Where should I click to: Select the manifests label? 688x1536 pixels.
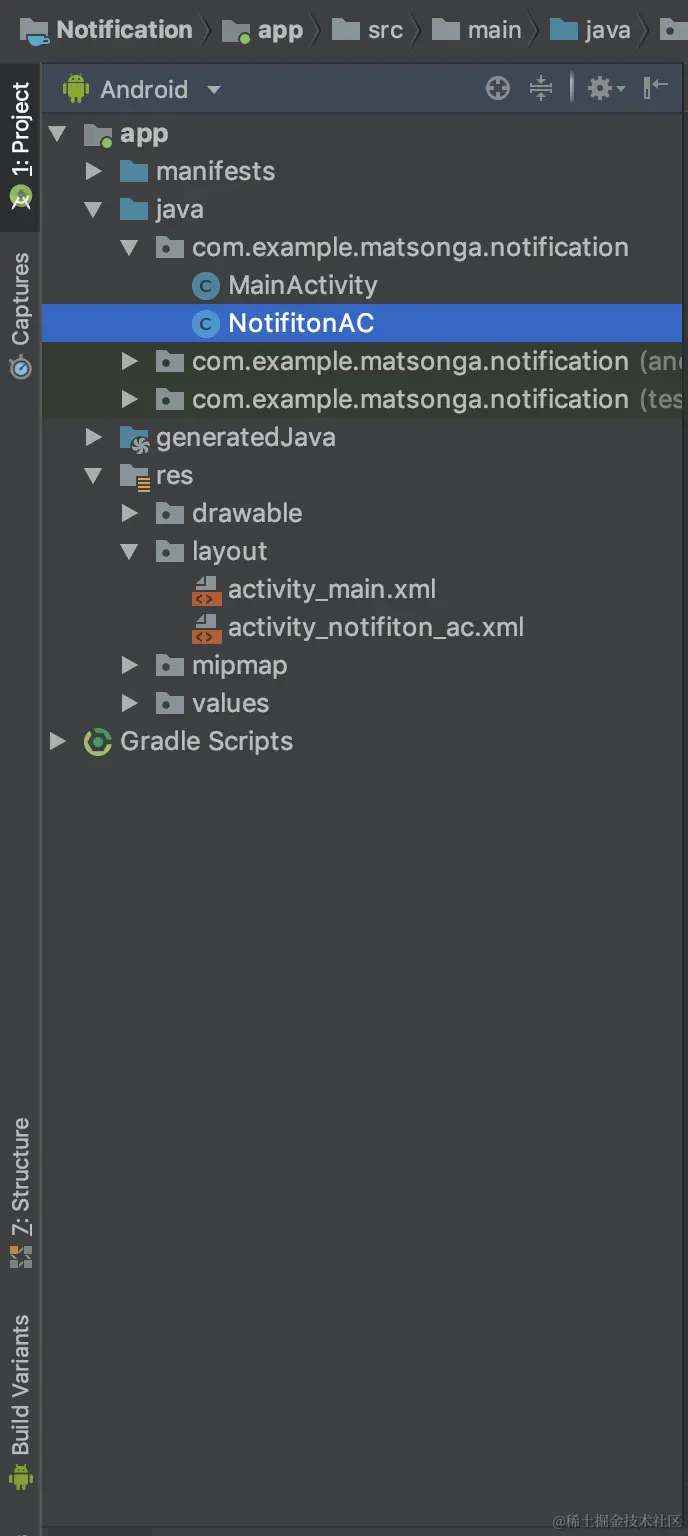click(x=215, y=171)
